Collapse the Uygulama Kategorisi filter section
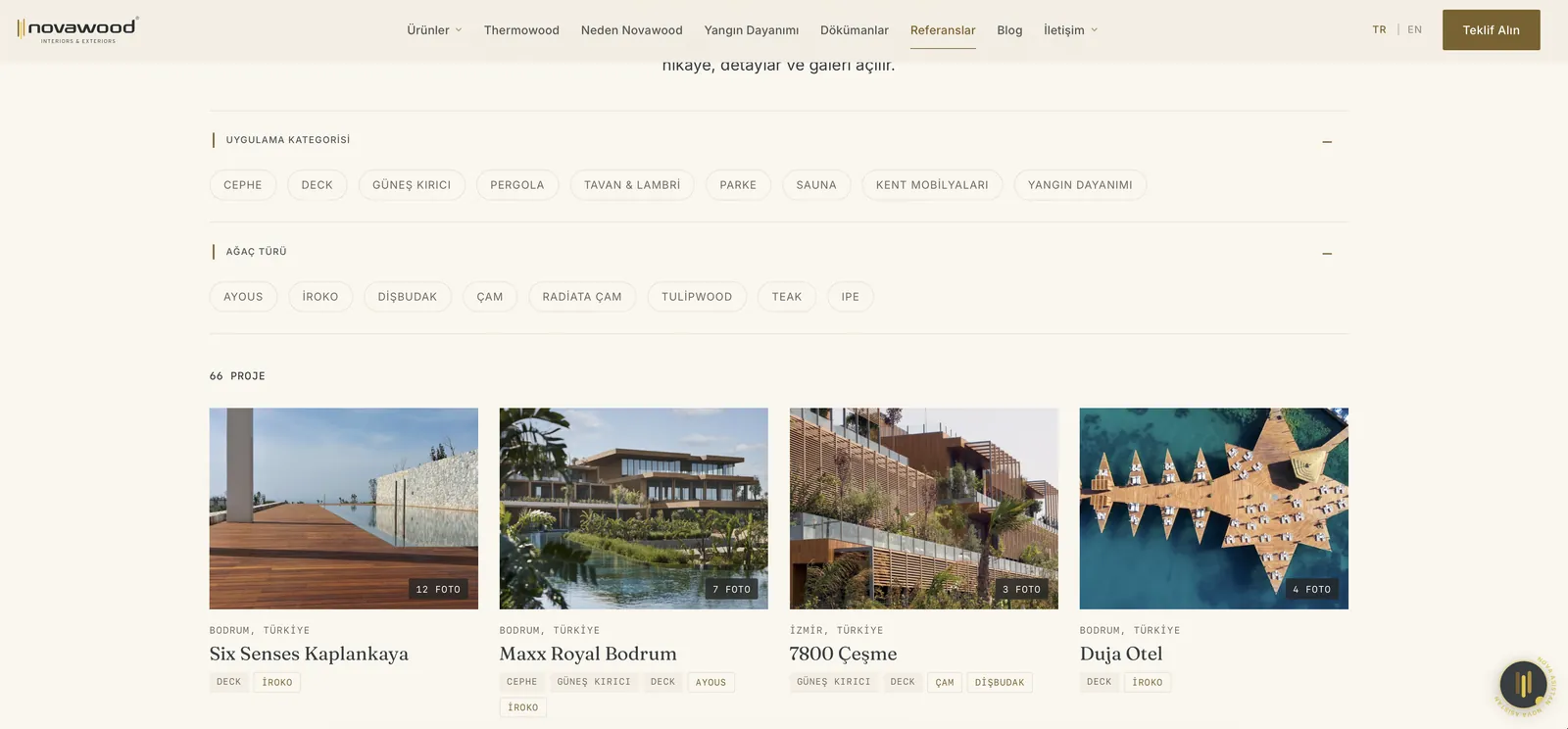 1327,142
